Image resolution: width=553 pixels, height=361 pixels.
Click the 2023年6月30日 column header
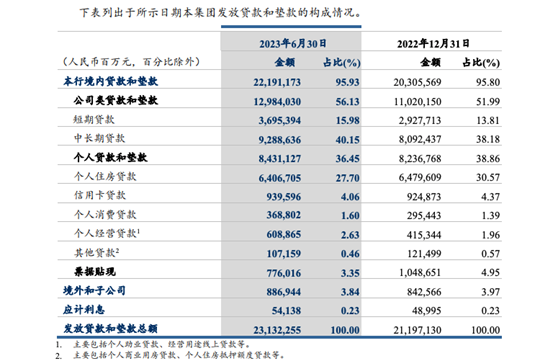tap(293, 44)
